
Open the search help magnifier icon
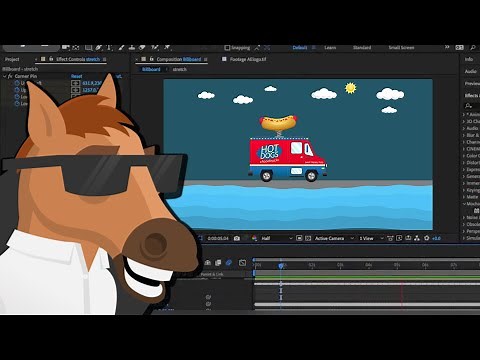tap(473, 48)
